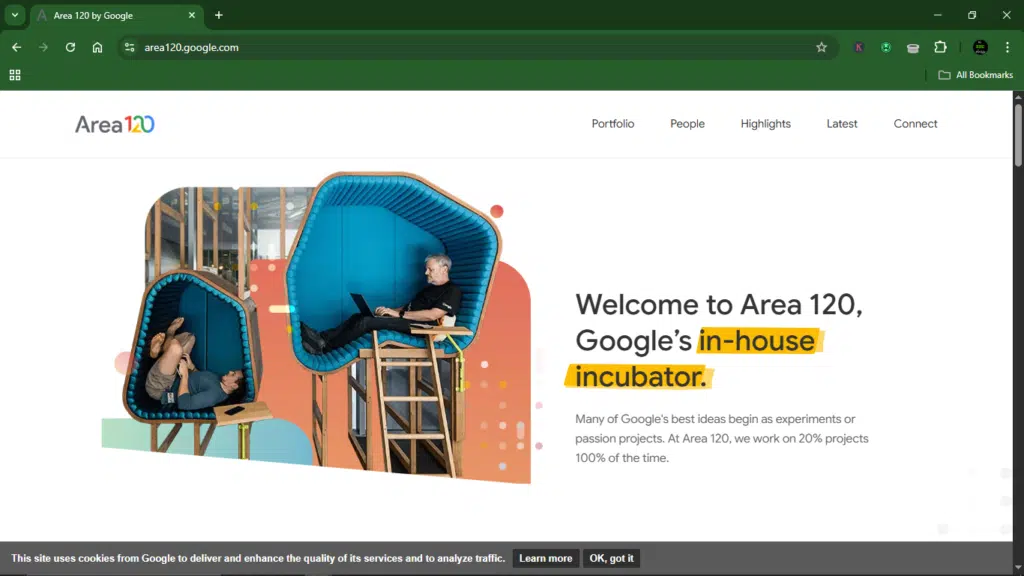Image resolution: width=1024 pixels, height=576 pixels.
Task: Click the Area 120 logo
Action: [x=115, y=124]
